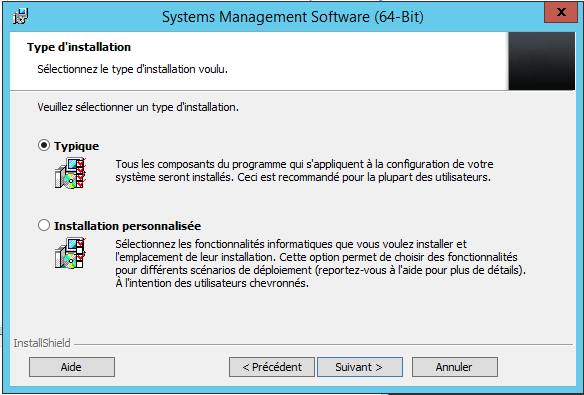Click the custom installation description paragraph
Screen dimensions: 584x395
click(320, 264)
